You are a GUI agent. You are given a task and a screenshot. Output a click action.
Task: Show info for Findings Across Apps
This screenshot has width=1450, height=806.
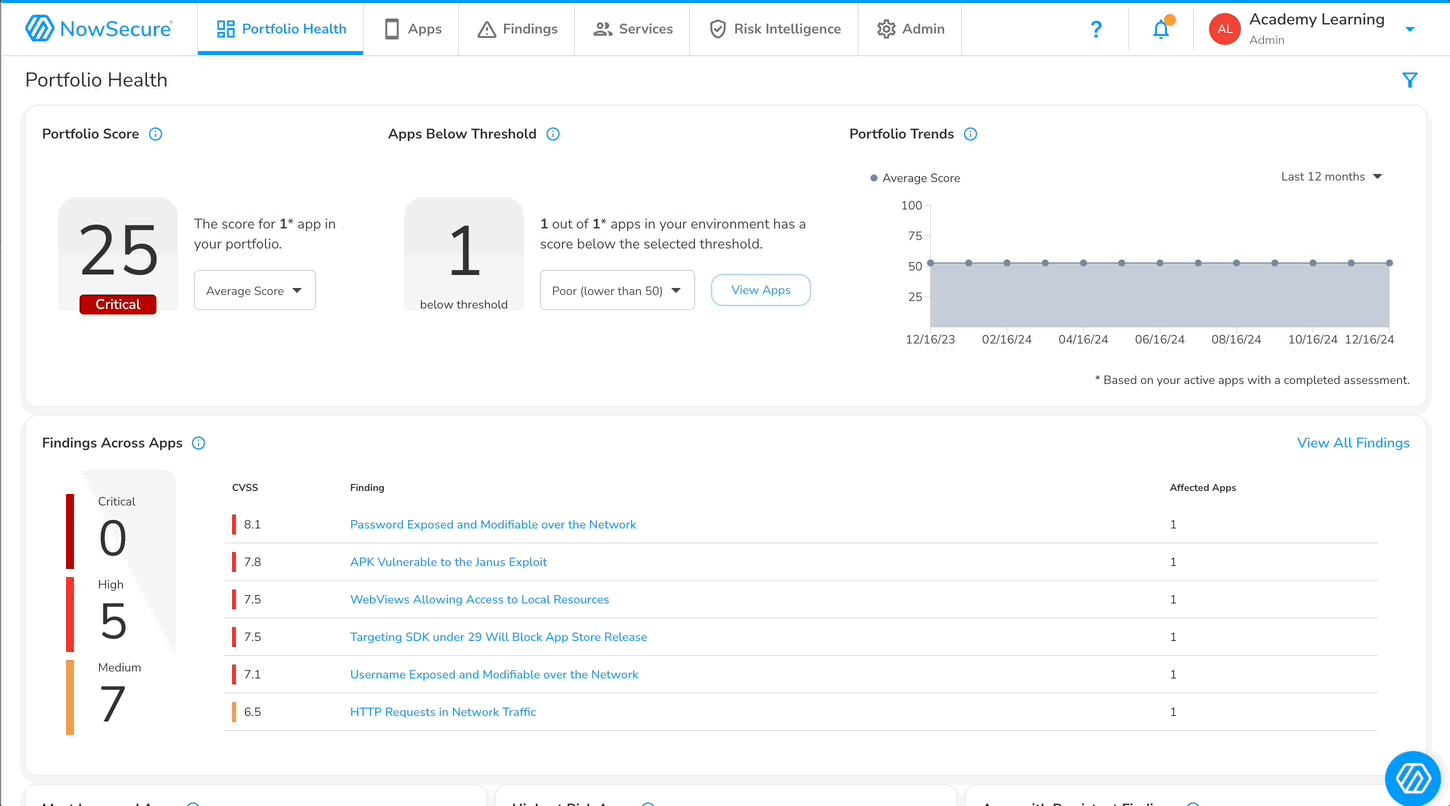click(x=198, y=443)
